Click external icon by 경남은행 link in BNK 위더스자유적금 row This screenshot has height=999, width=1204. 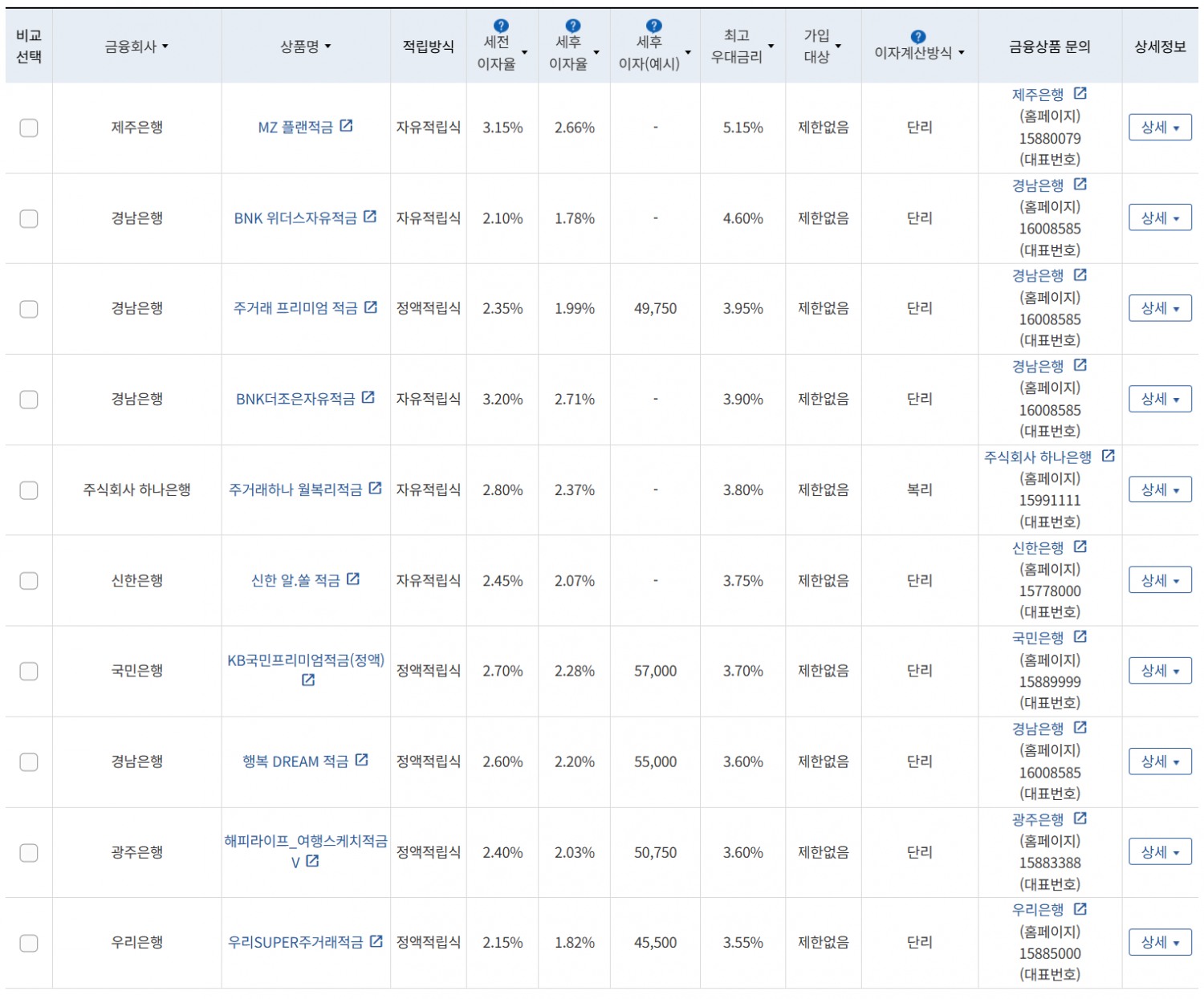[1080, 185]
